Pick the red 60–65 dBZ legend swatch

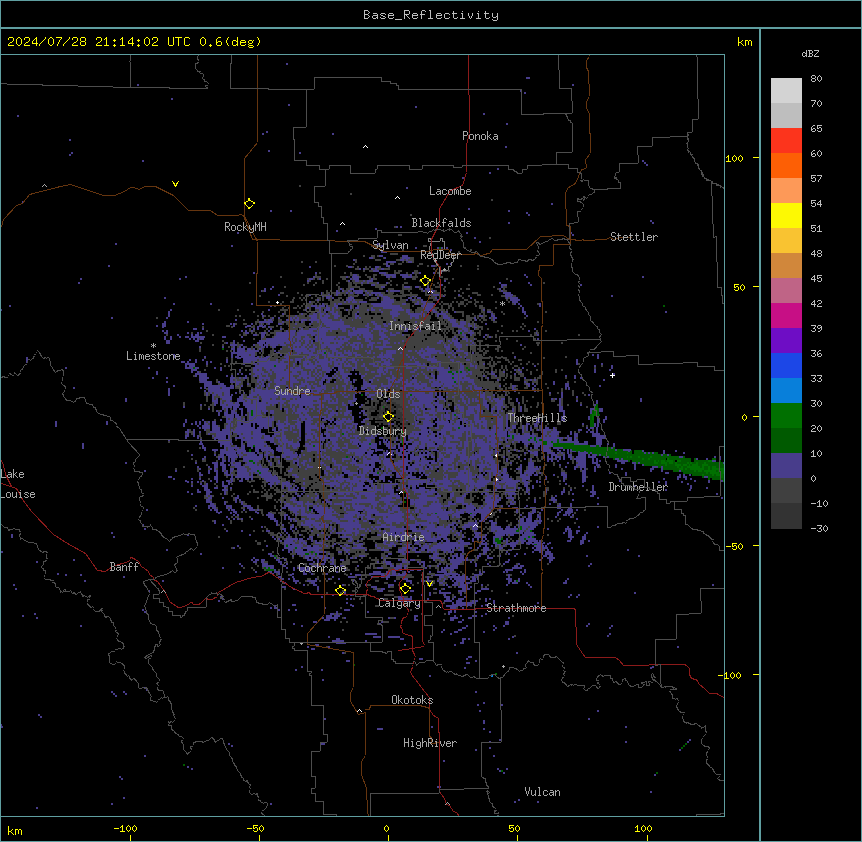coord(786,140)
